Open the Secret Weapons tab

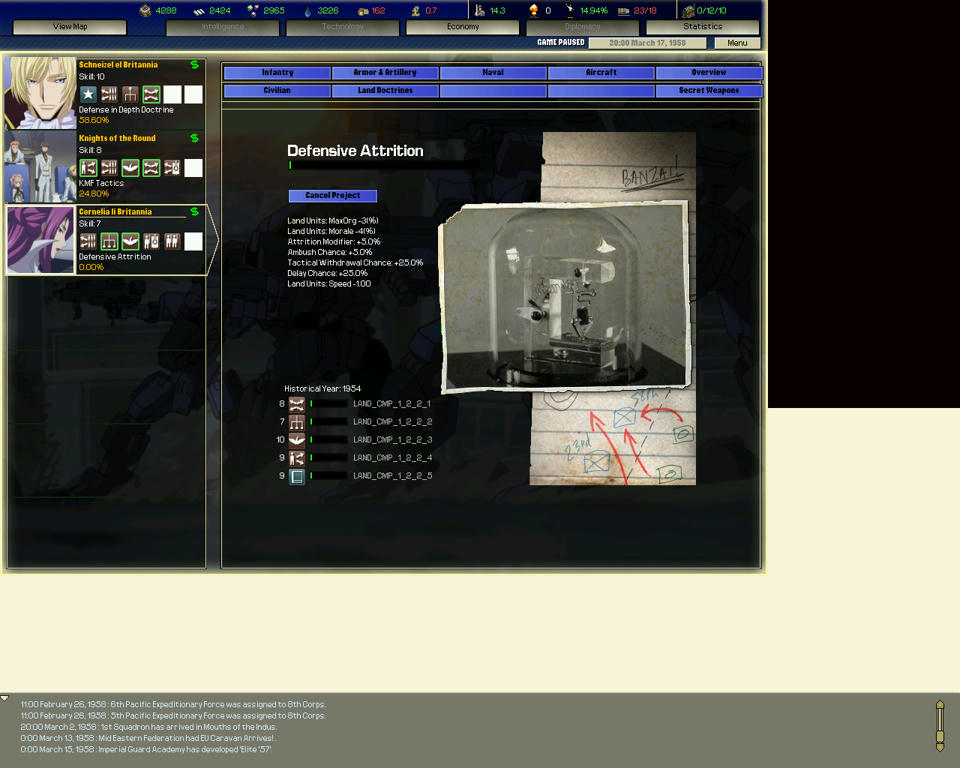point(709,91)
